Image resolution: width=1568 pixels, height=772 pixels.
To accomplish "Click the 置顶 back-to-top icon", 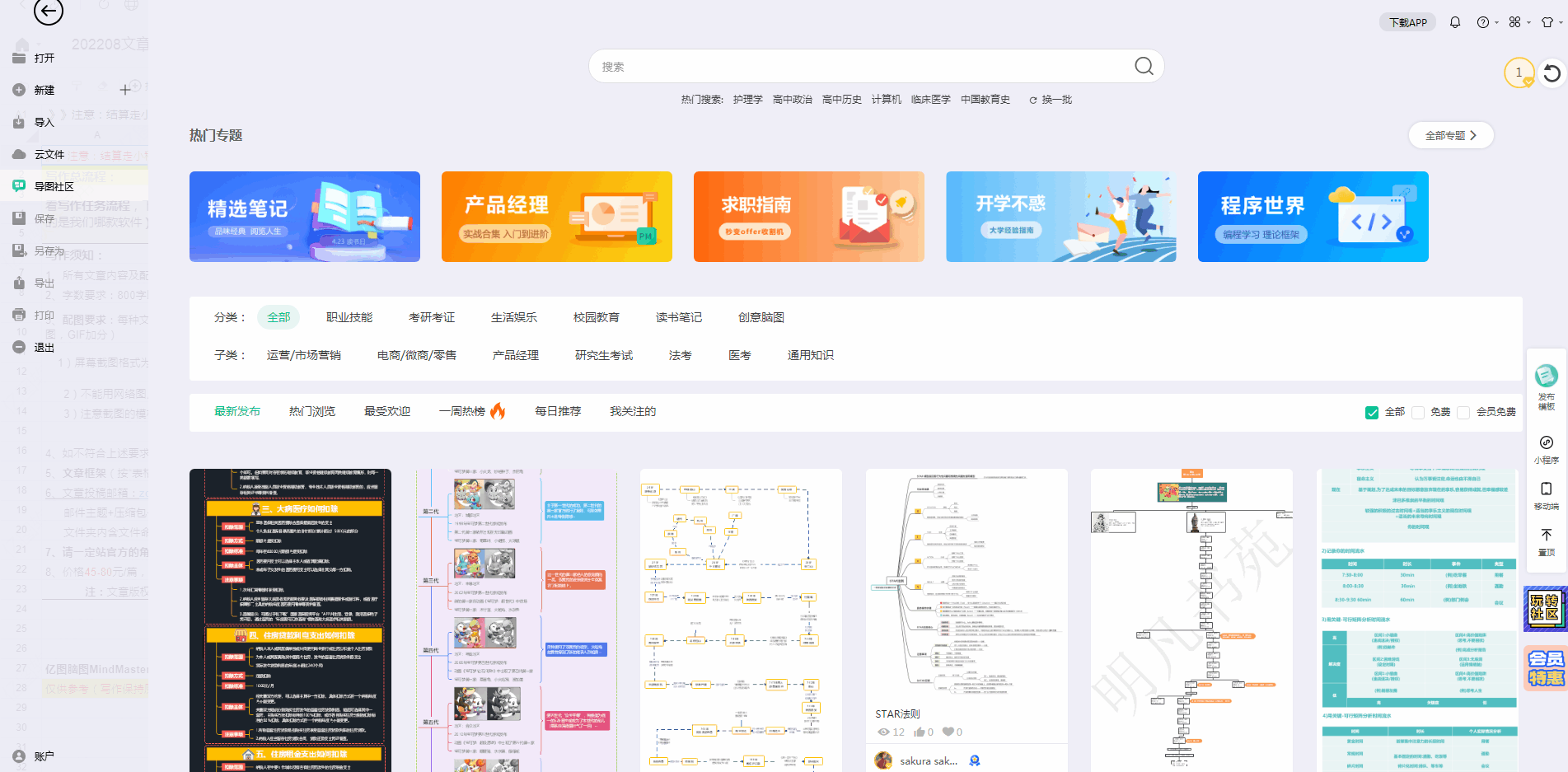I will coord(1546,536).
